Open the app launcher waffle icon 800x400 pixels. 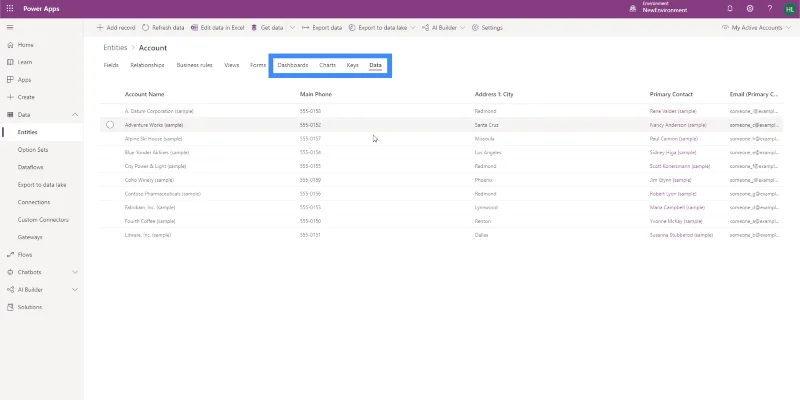coord(10,9)
